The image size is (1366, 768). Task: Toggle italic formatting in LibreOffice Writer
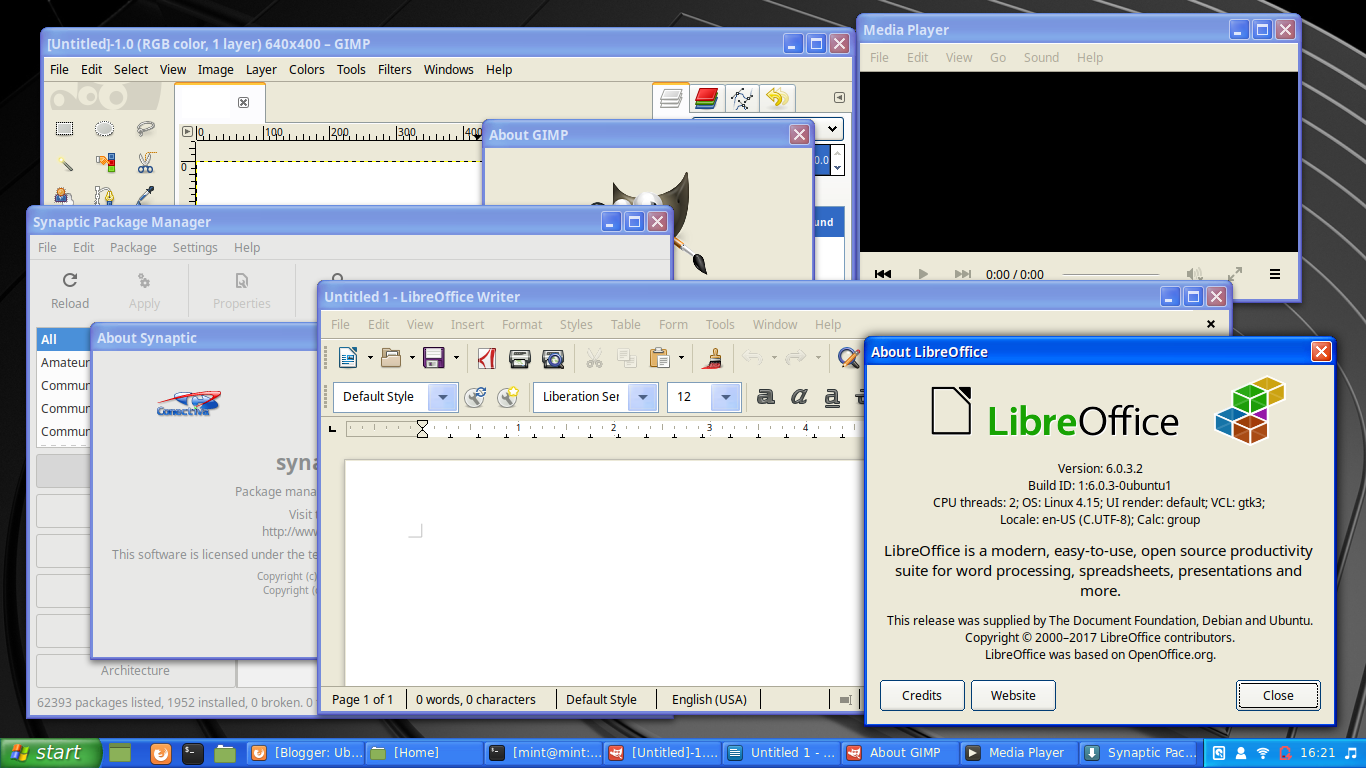click(798, 397)
